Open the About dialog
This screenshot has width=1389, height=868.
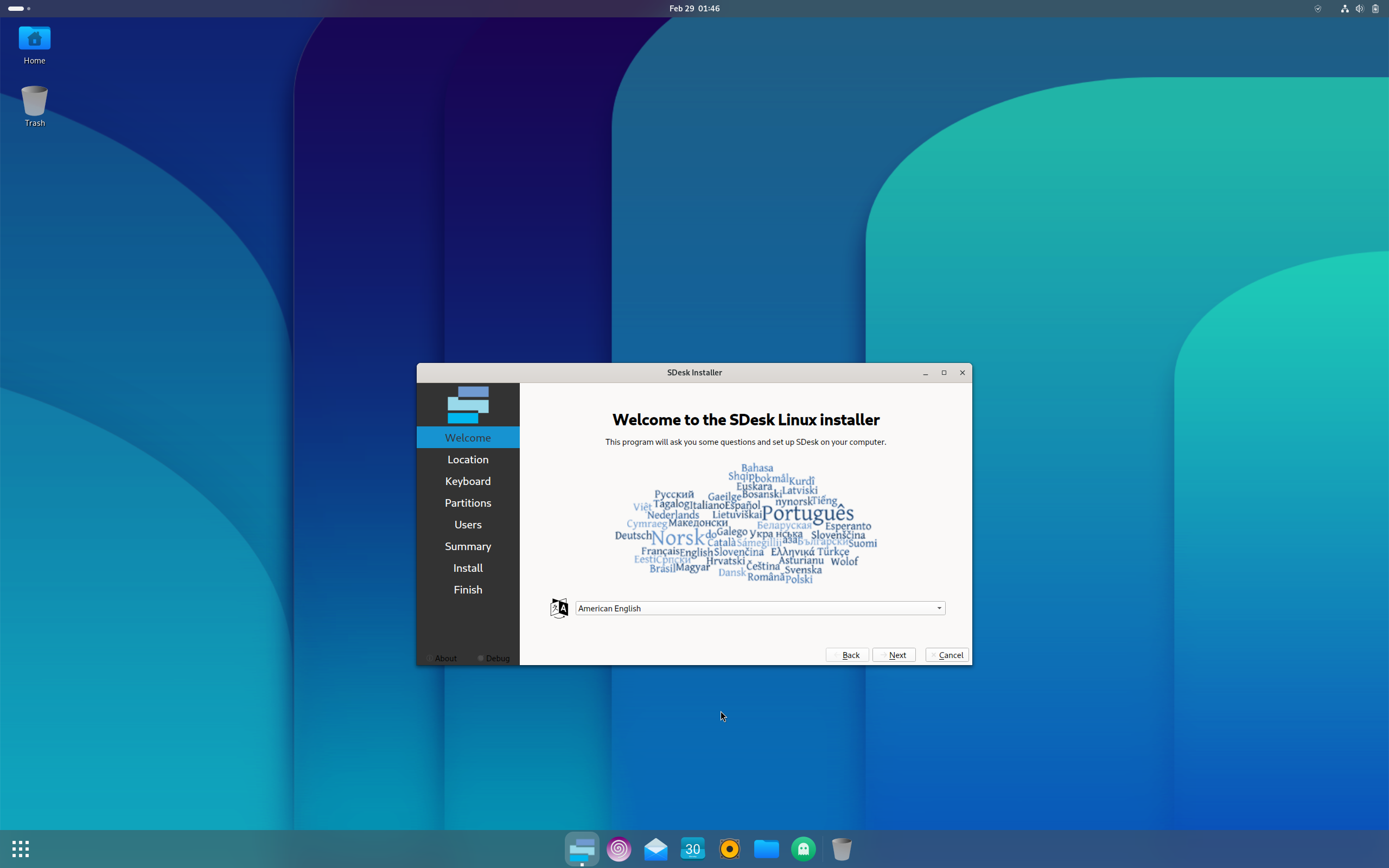[441, 658]
